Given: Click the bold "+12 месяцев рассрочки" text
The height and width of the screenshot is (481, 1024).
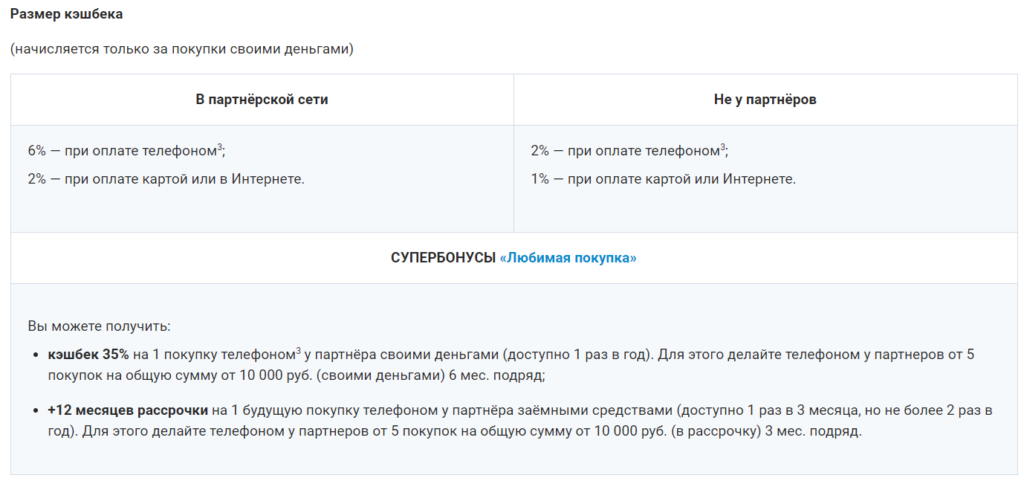Looking at the screenshot, I should 128,410.
